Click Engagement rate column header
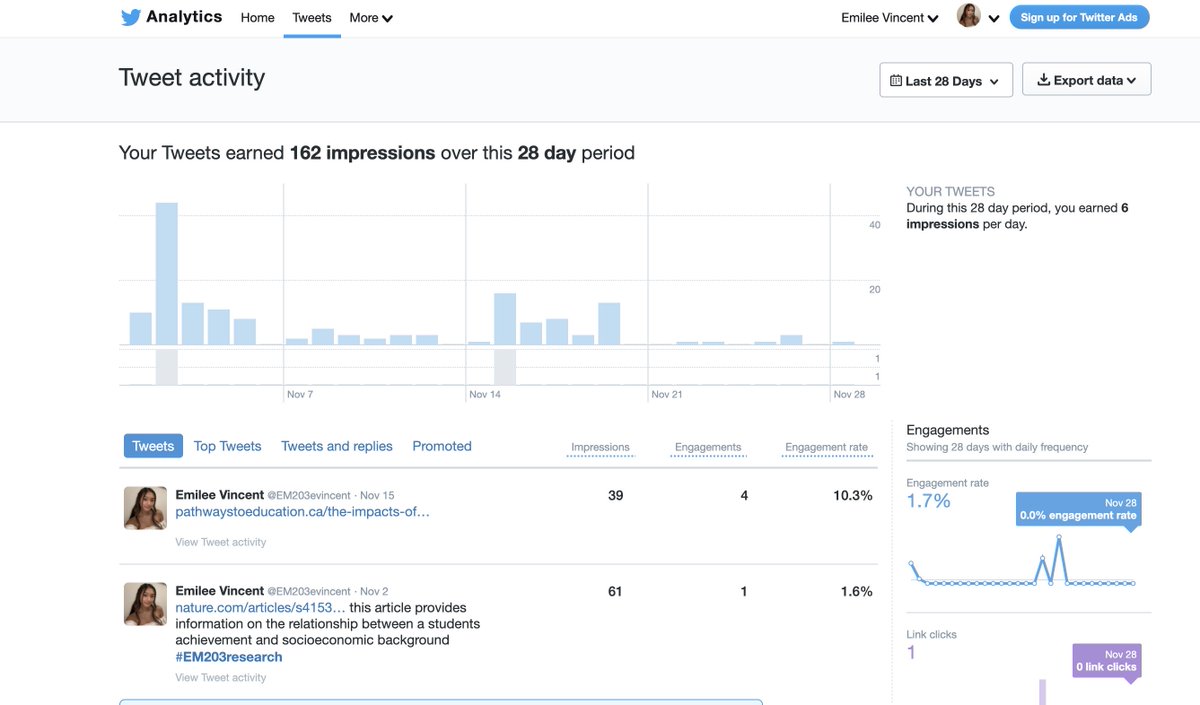The width and height of the screenshot is (1200, 705). [x=826, y=448]
